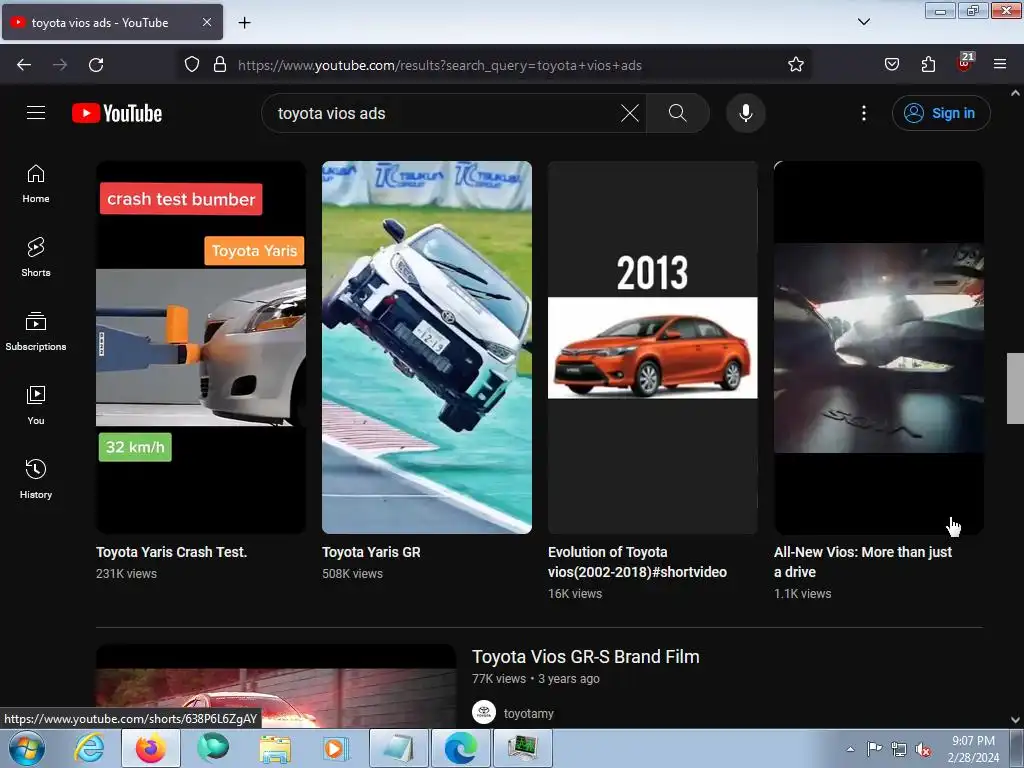Activate voice search microphone
1024x768 pixels.
[746, 113]
